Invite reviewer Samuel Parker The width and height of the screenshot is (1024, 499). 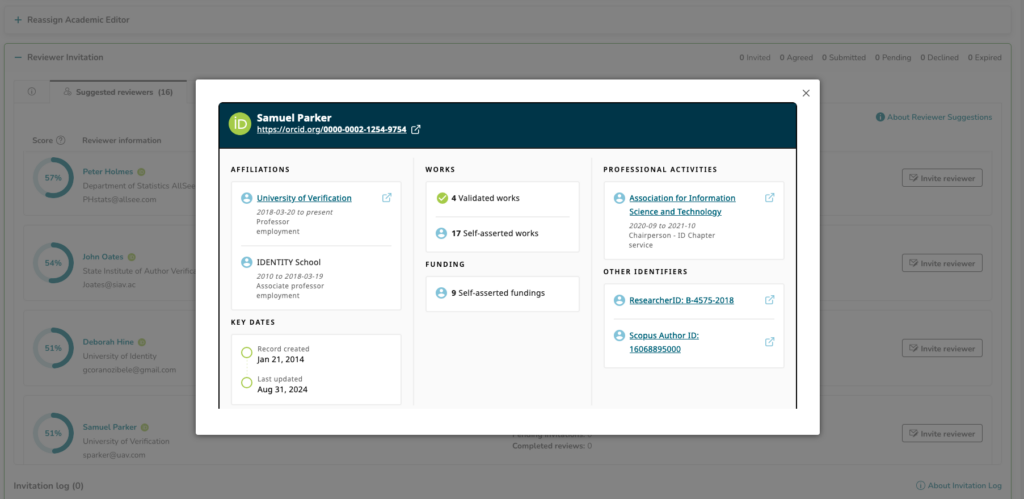pyautogui.click(x=942, y=433)
